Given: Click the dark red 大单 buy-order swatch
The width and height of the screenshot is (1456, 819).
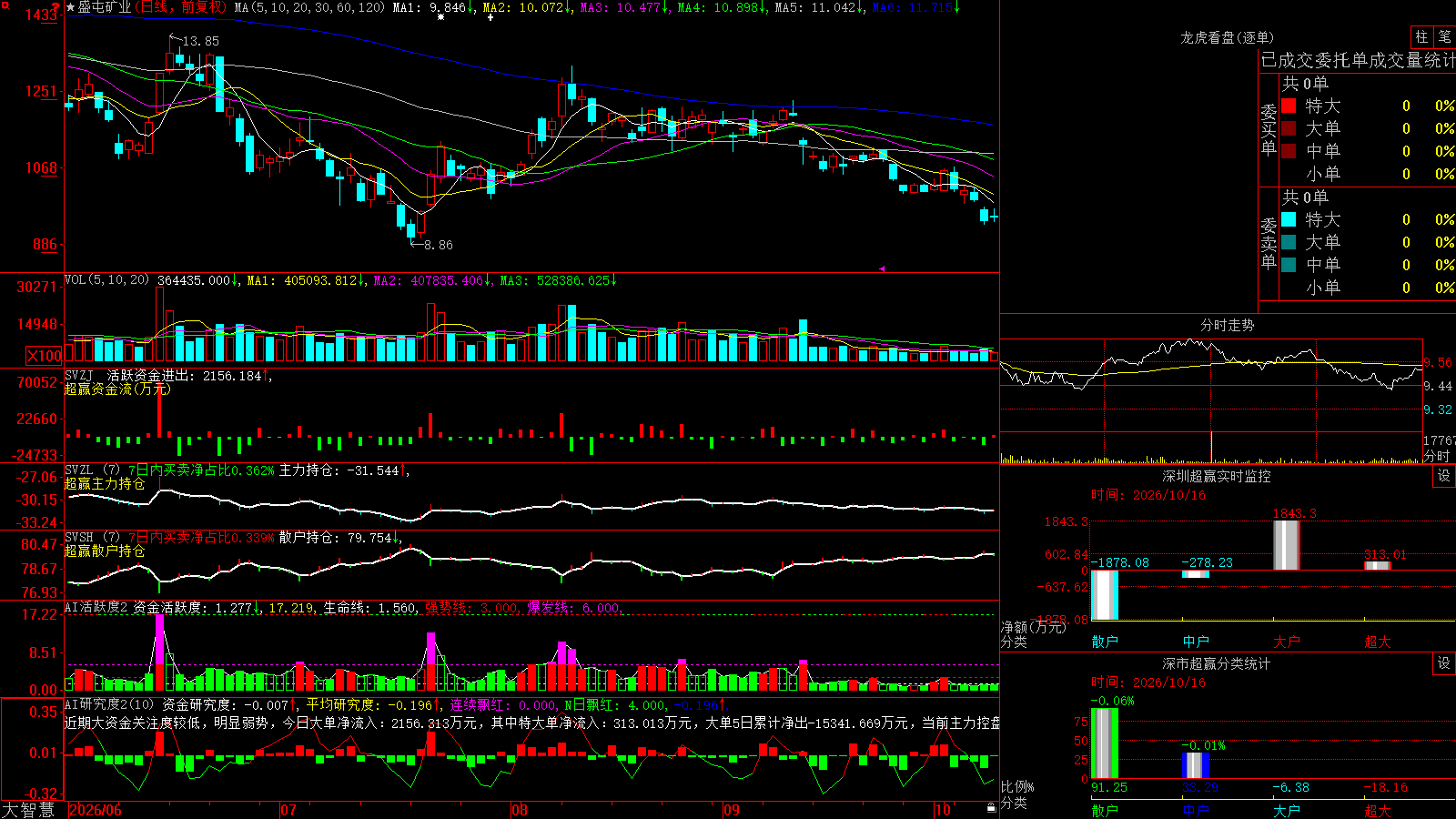Looking at the screenshot, I should point(1289,128).
